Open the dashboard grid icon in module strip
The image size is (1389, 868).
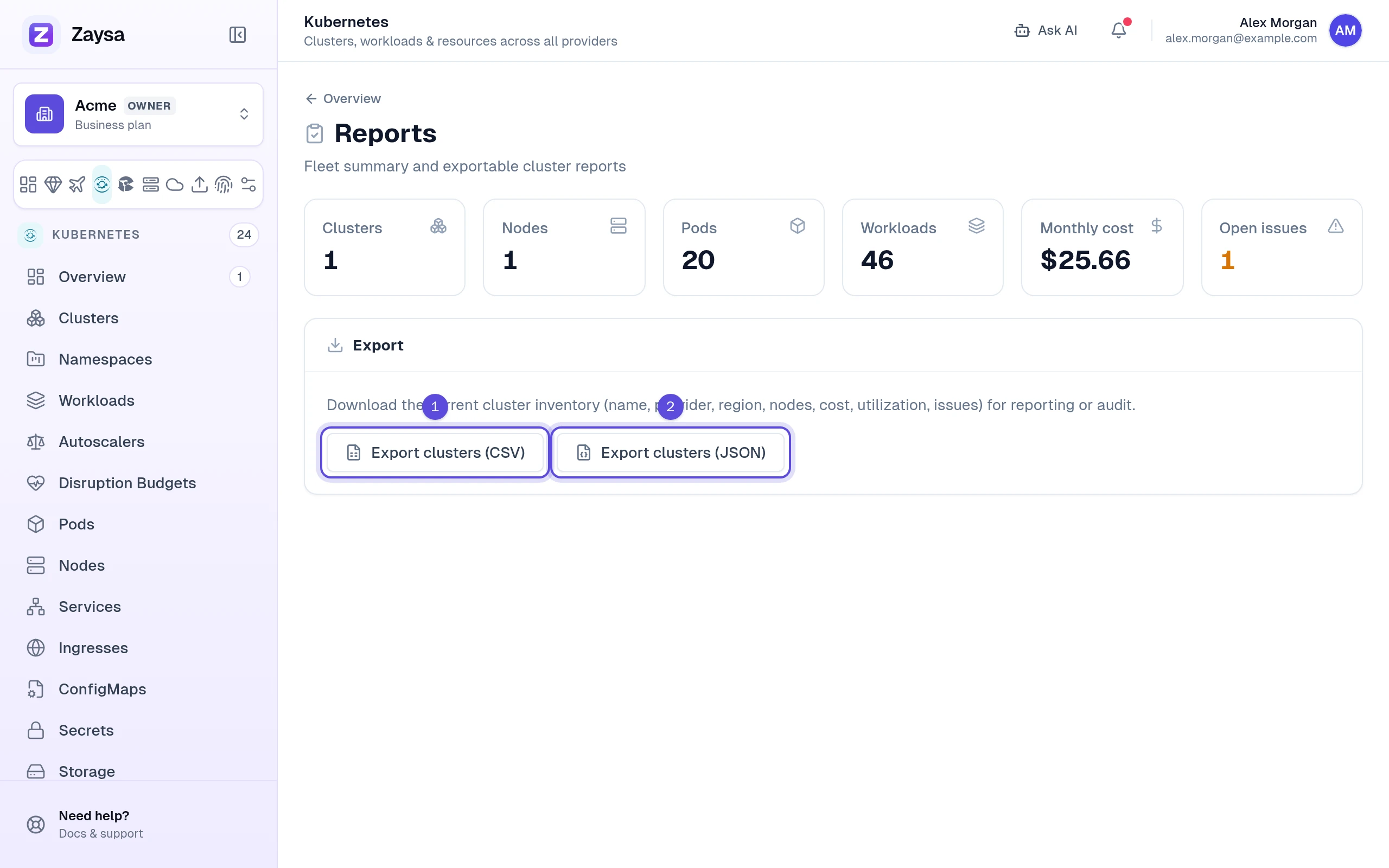28,184
